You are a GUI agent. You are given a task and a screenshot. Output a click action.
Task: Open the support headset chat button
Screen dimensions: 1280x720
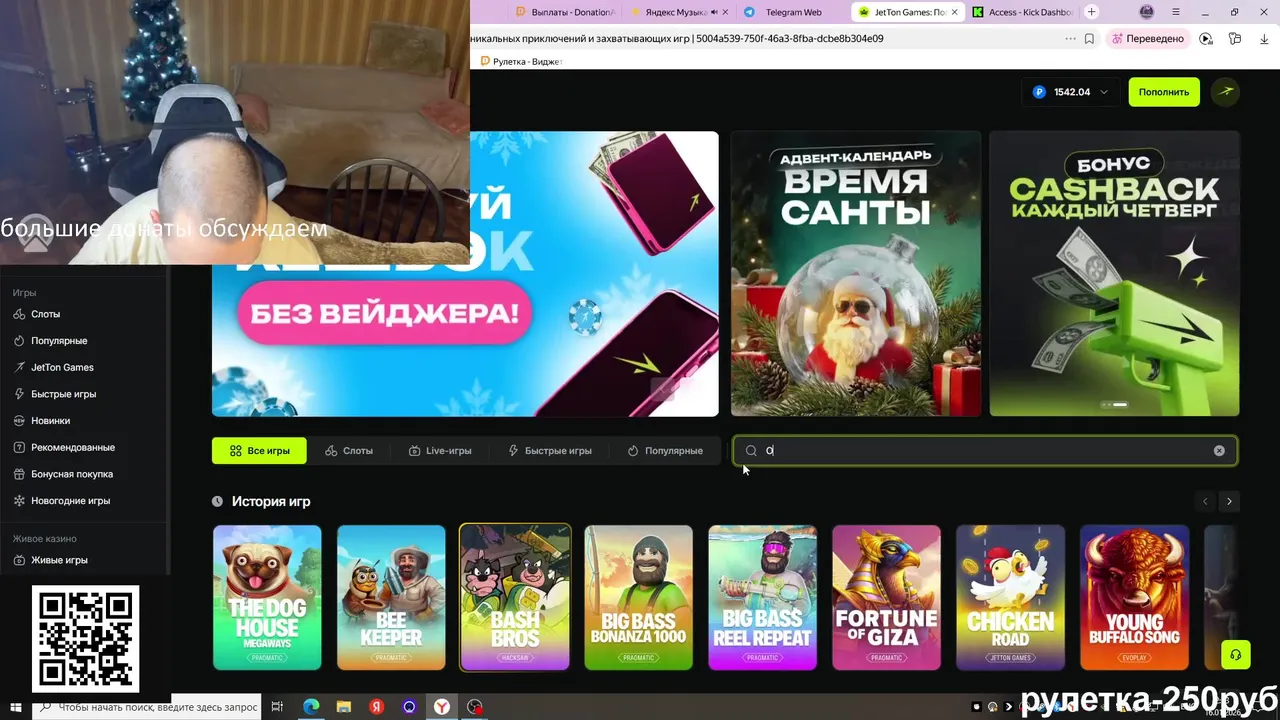[1236, 655]
